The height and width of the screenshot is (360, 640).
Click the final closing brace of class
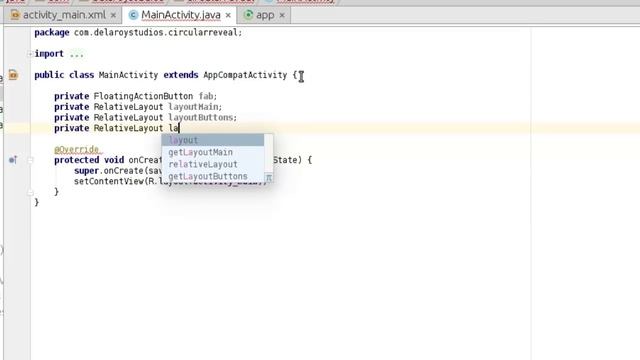[37, 202]
